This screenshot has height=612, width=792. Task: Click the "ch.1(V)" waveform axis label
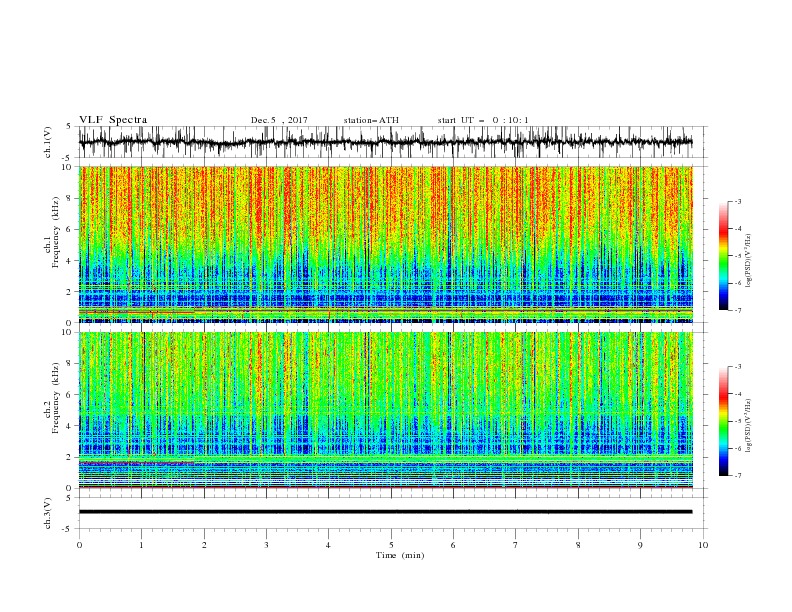pos(48,142)
